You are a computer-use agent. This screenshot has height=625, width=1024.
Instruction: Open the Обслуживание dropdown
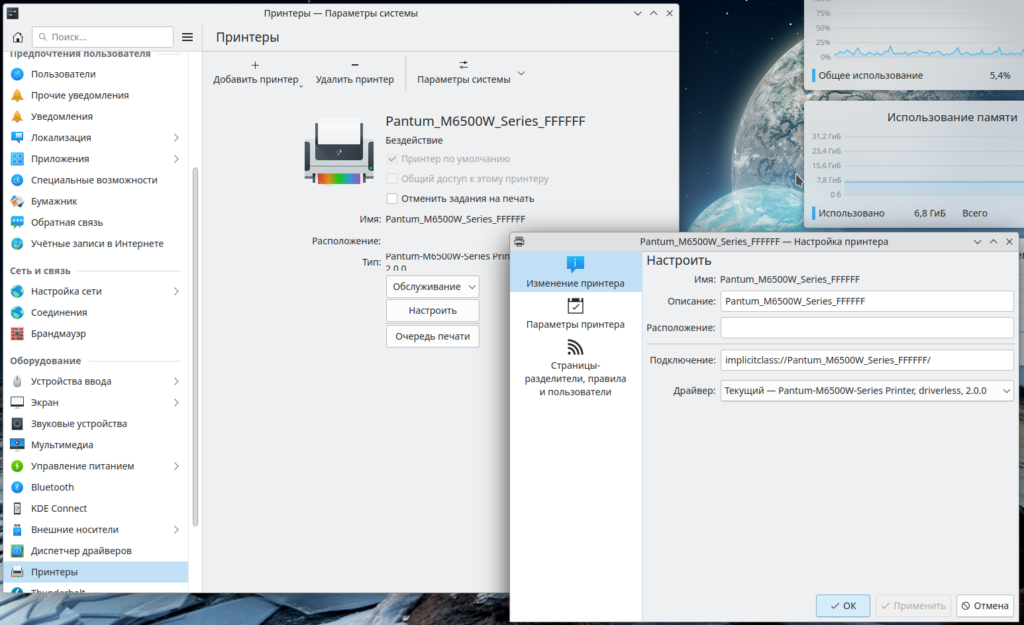pyautogui.click(x=432, y=286)
